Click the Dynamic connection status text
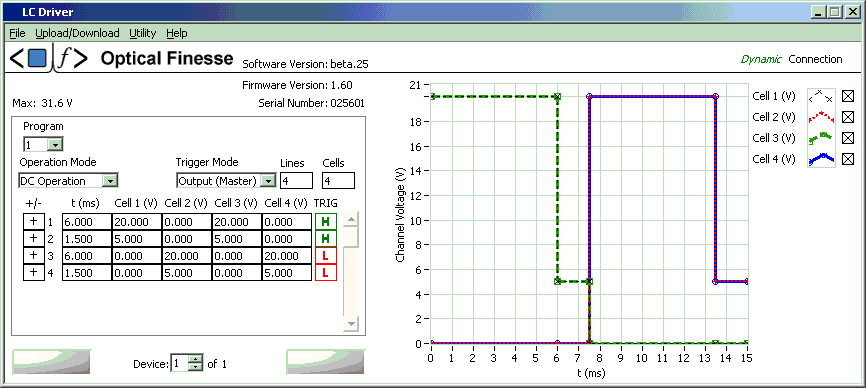This screenshot has height=388, width=866. click(761, 59)
